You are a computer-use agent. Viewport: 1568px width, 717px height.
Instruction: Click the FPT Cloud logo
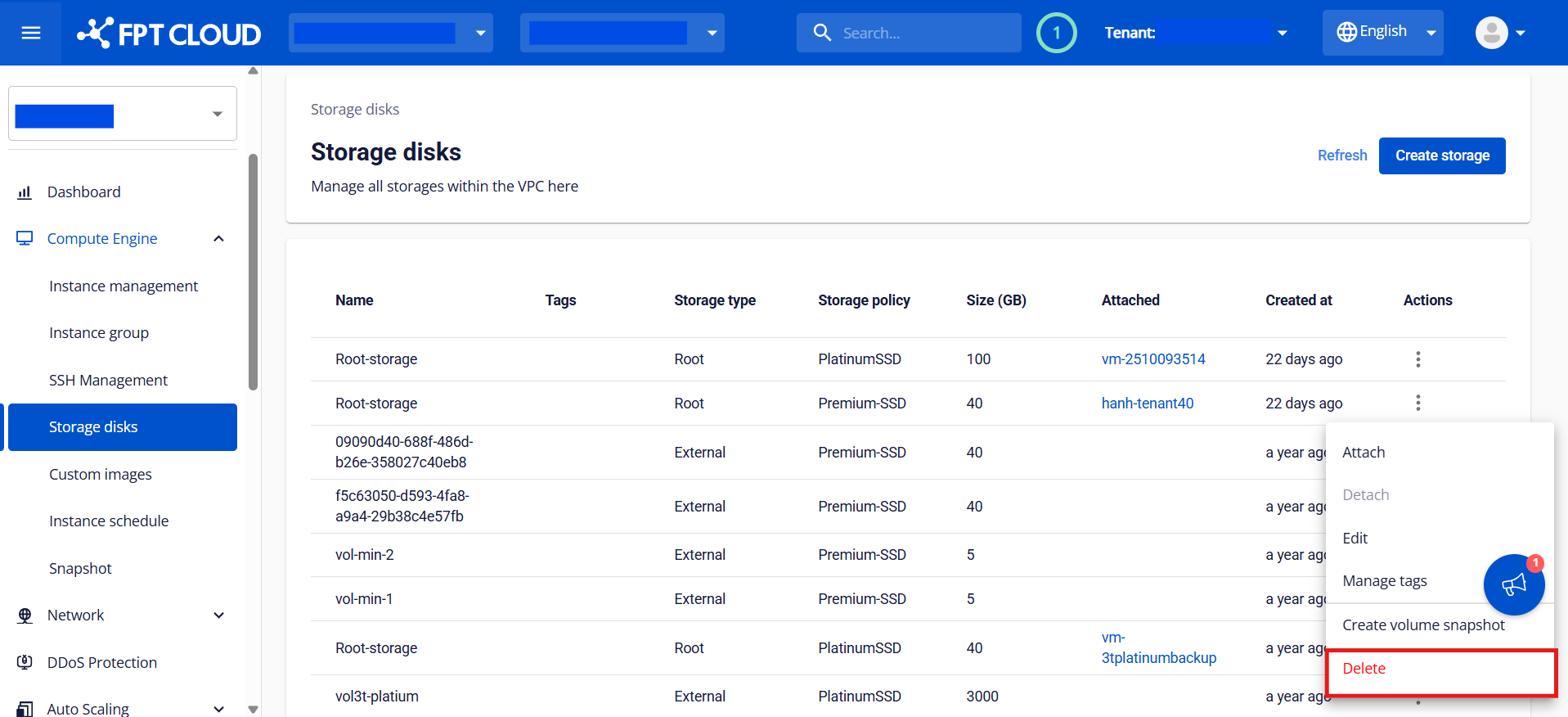(x=169, y=34)
